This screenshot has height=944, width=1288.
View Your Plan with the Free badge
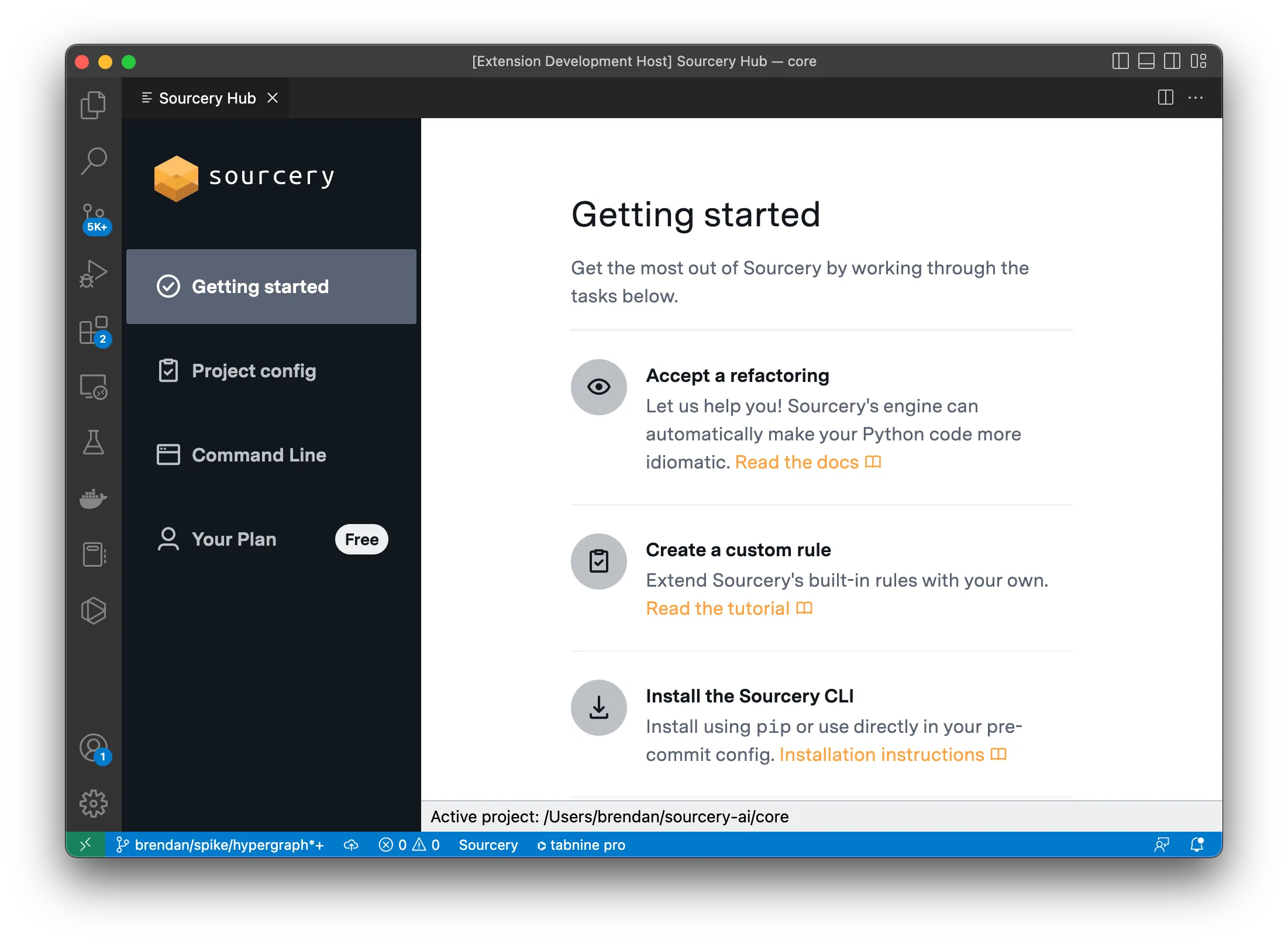tap(234, 539)
